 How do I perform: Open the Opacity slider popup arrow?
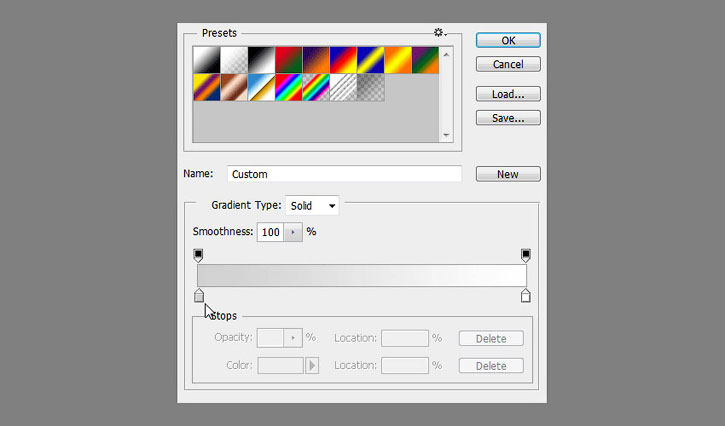(x=293, y=338)
